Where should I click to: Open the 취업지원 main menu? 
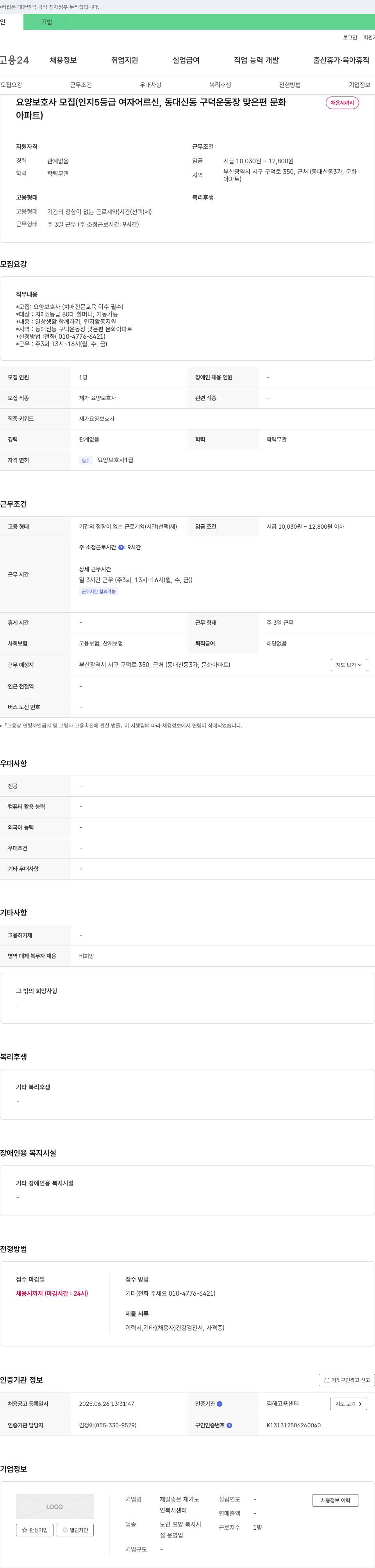coord(125,60)
